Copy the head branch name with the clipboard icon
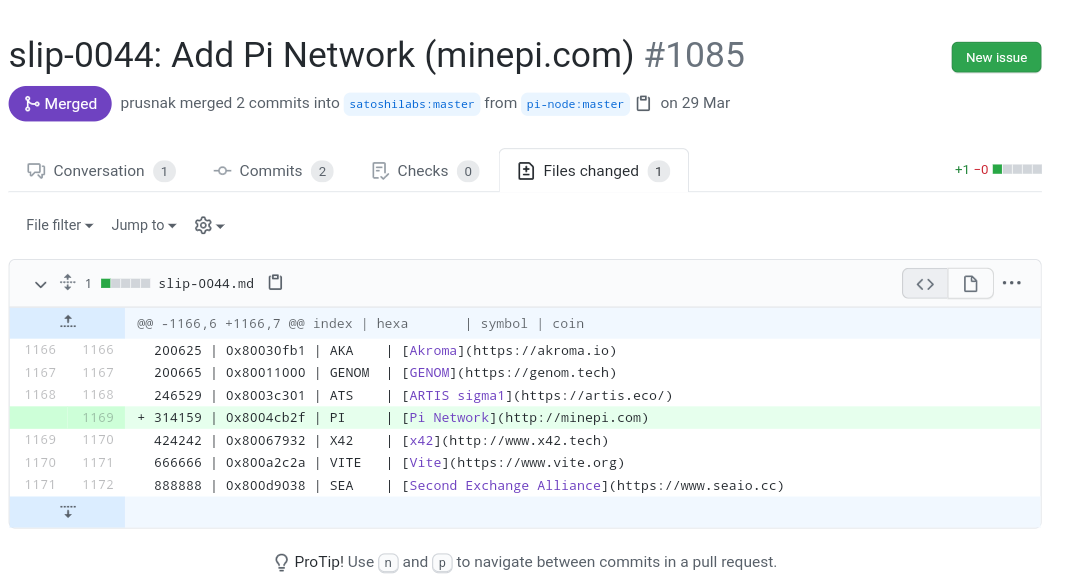Screen dimensions: 1065x588 tap(644, 103)
